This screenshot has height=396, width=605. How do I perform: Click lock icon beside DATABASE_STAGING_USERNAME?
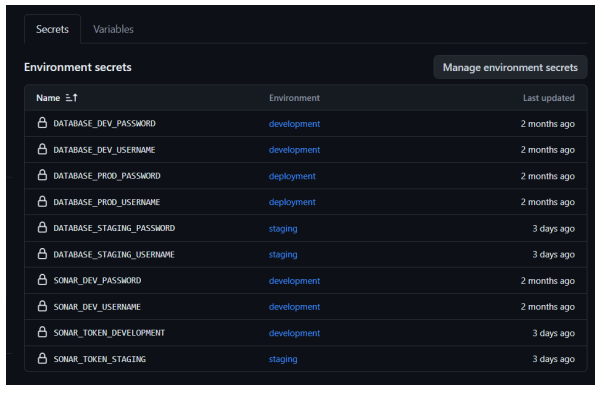pyautogui.click(x=42, y=254)
